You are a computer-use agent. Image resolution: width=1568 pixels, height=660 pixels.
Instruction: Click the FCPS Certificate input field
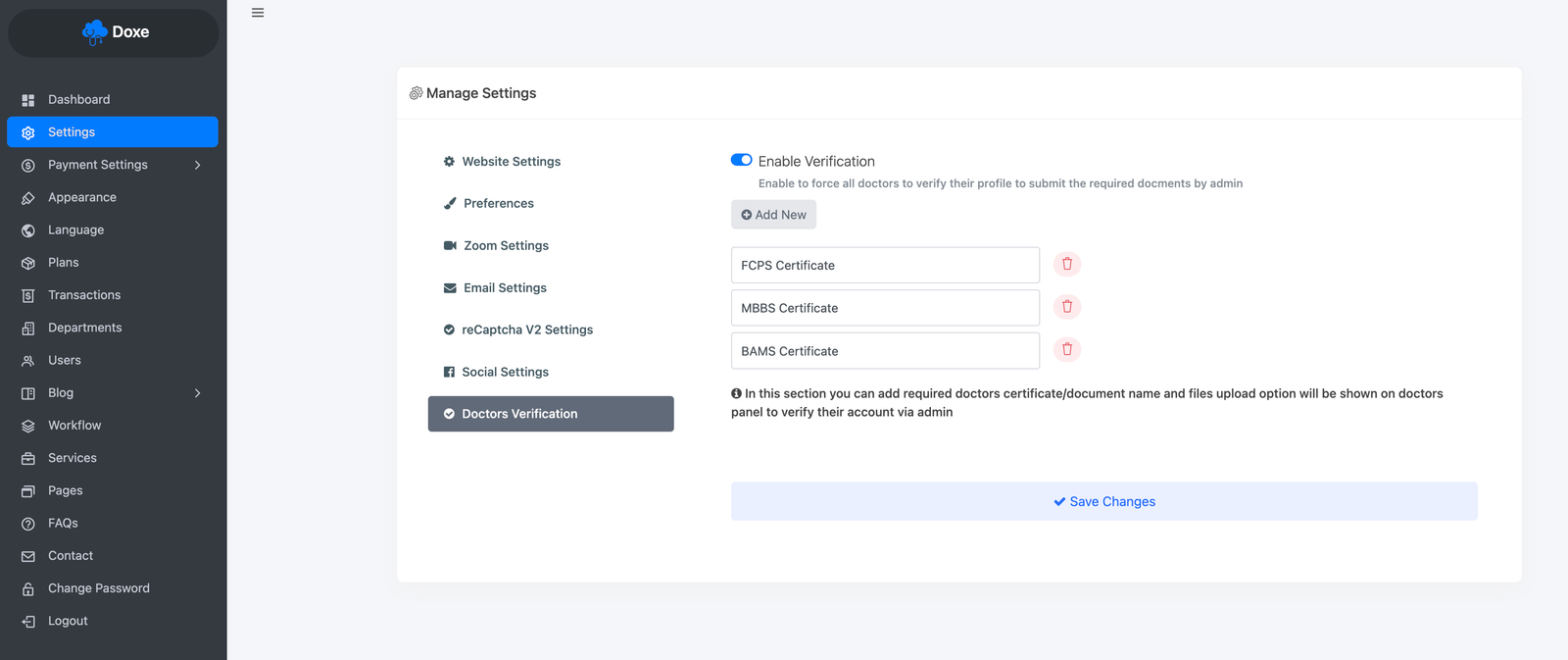(885, 266)
